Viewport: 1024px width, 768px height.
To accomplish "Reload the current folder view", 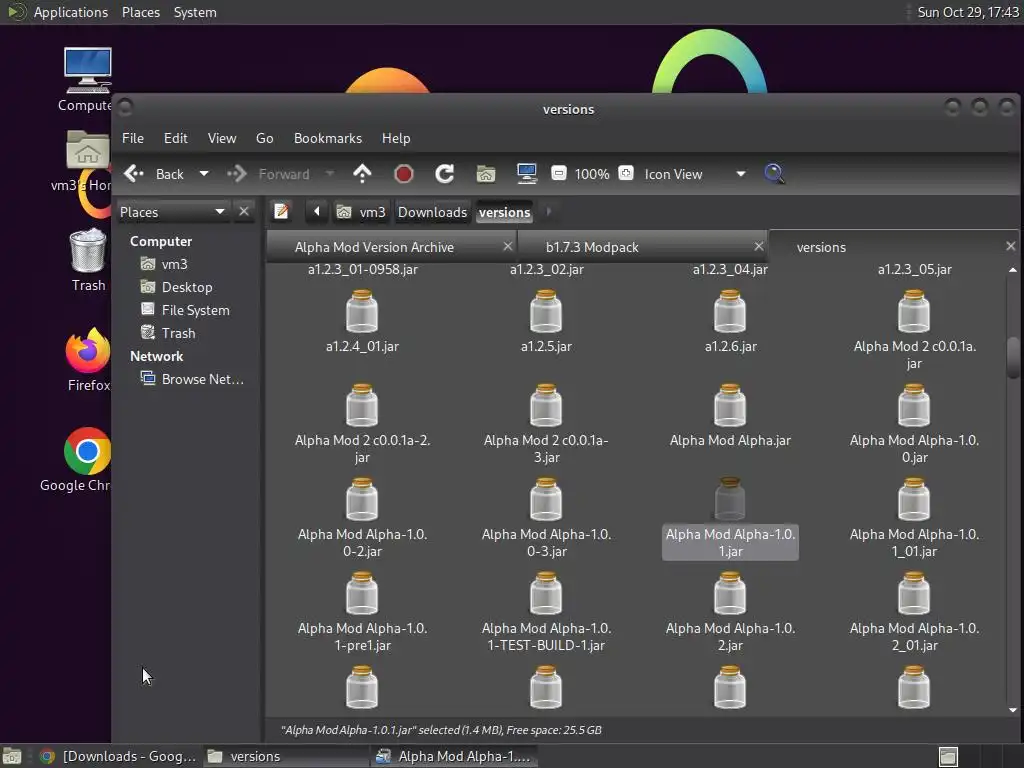I will coord(445,174).
